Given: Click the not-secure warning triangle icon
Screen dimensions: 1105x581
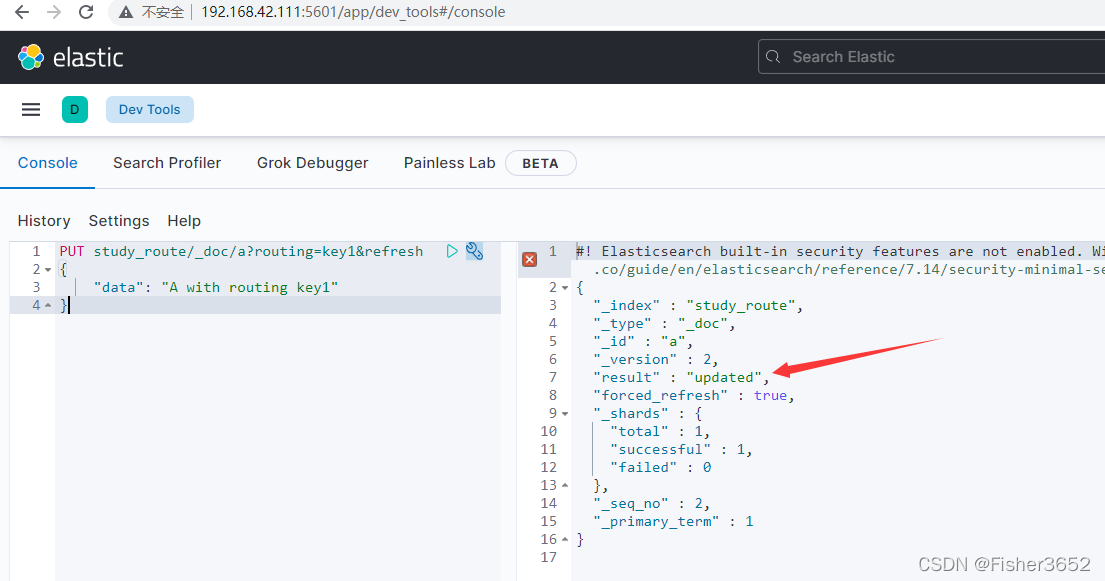Looking at the screenshot, I should [126, 12].
